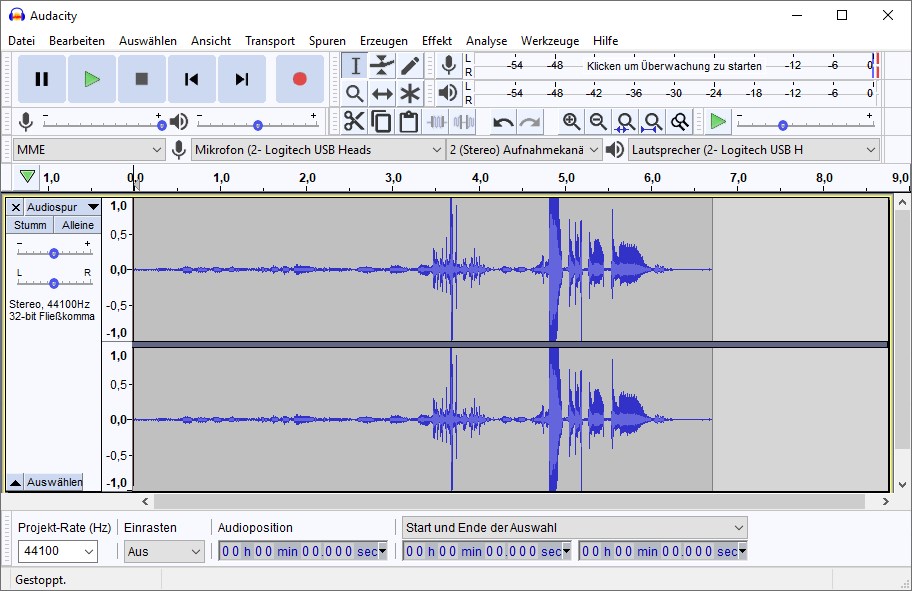
Task: Open the Bearbeiten menu
Action: [77, 41]
